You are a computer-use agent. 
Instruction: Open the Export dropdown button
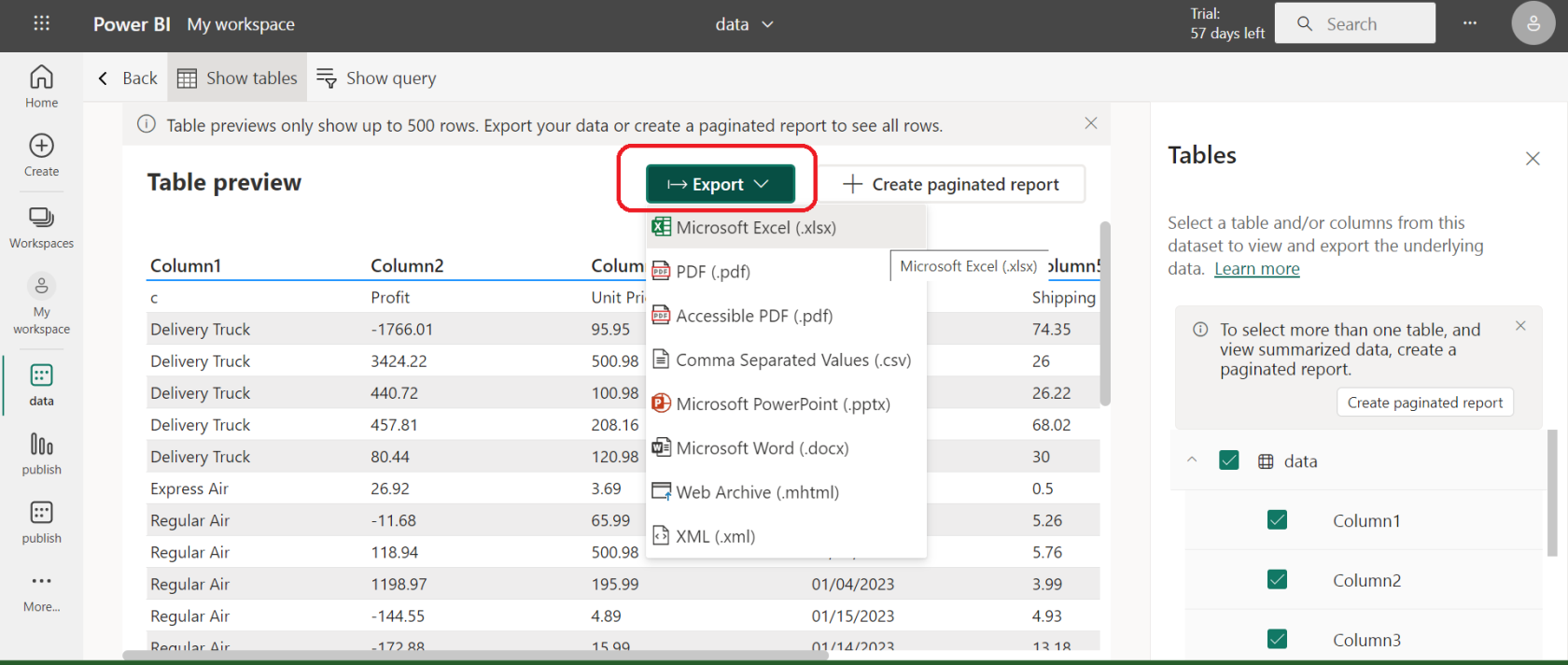click(720, 184)
